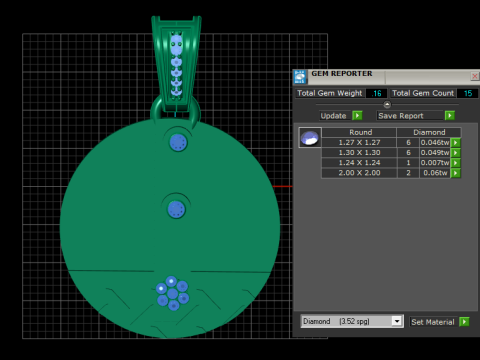
Task: Select the gem cluster at pendant bottom
Action: pos(173,293)
